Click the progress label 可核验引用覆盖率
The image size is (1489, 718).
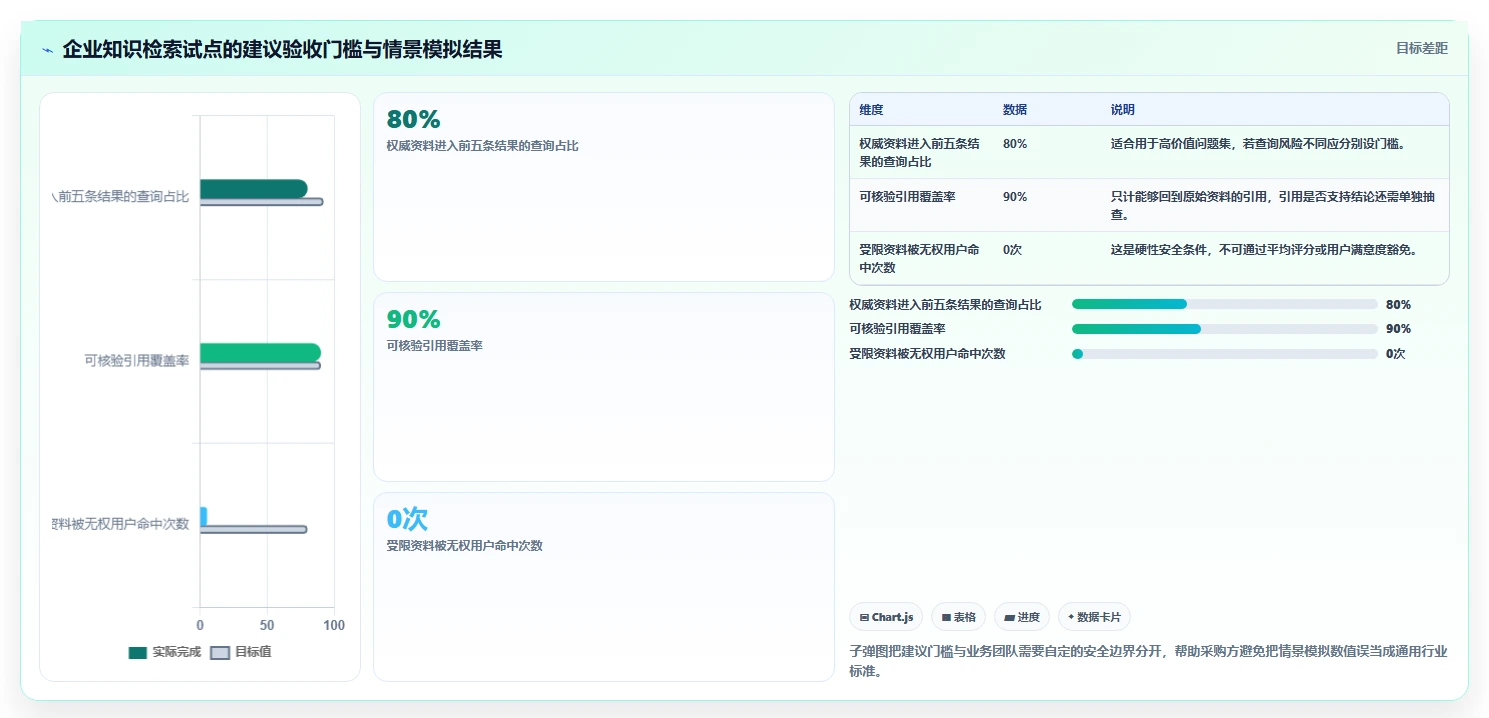click(897, 329)
